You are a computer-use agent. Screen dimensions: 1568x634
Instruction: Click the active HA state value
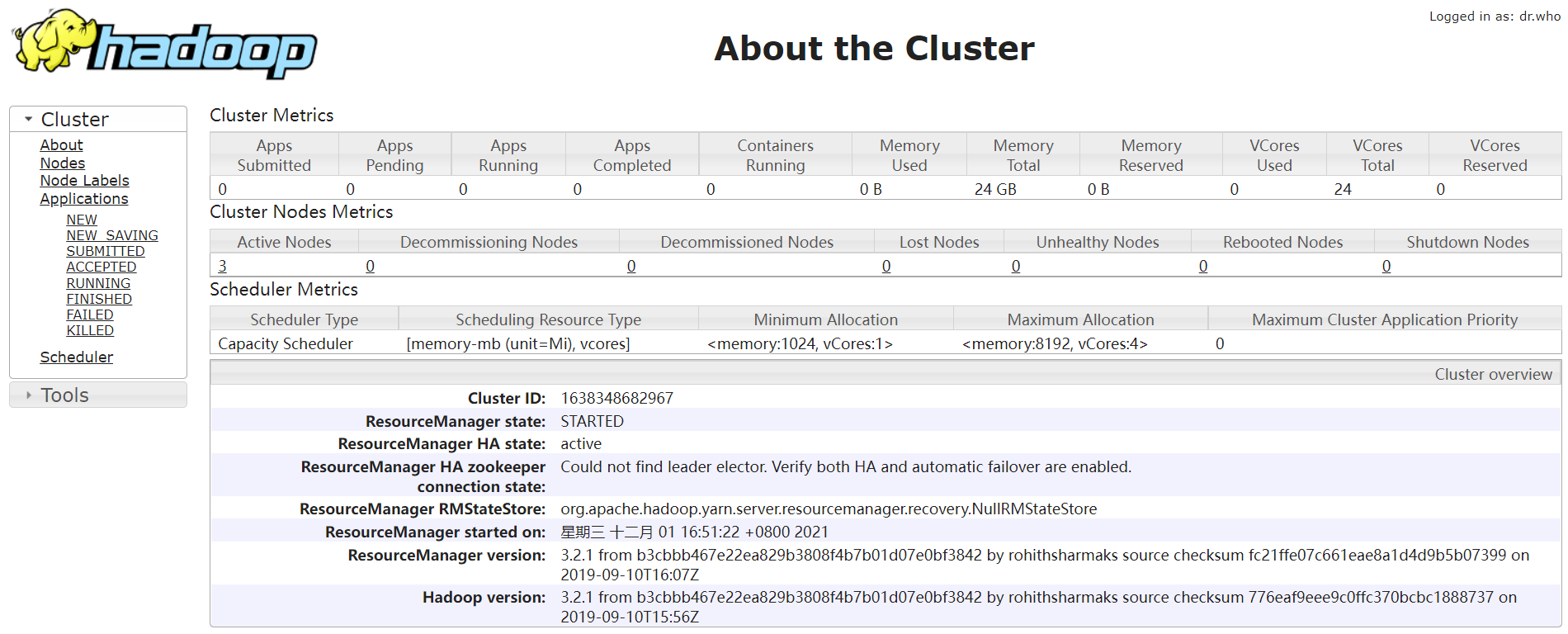point(581,443)
